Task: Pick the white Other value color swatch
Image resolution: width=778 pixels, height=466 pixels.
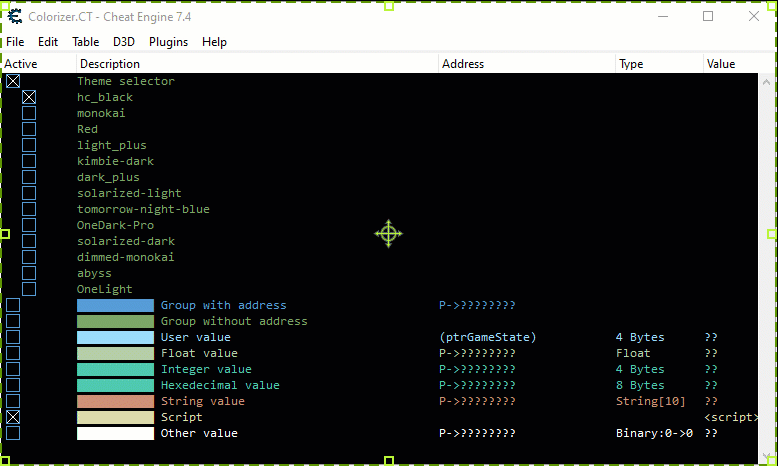Action: point(115,433)
